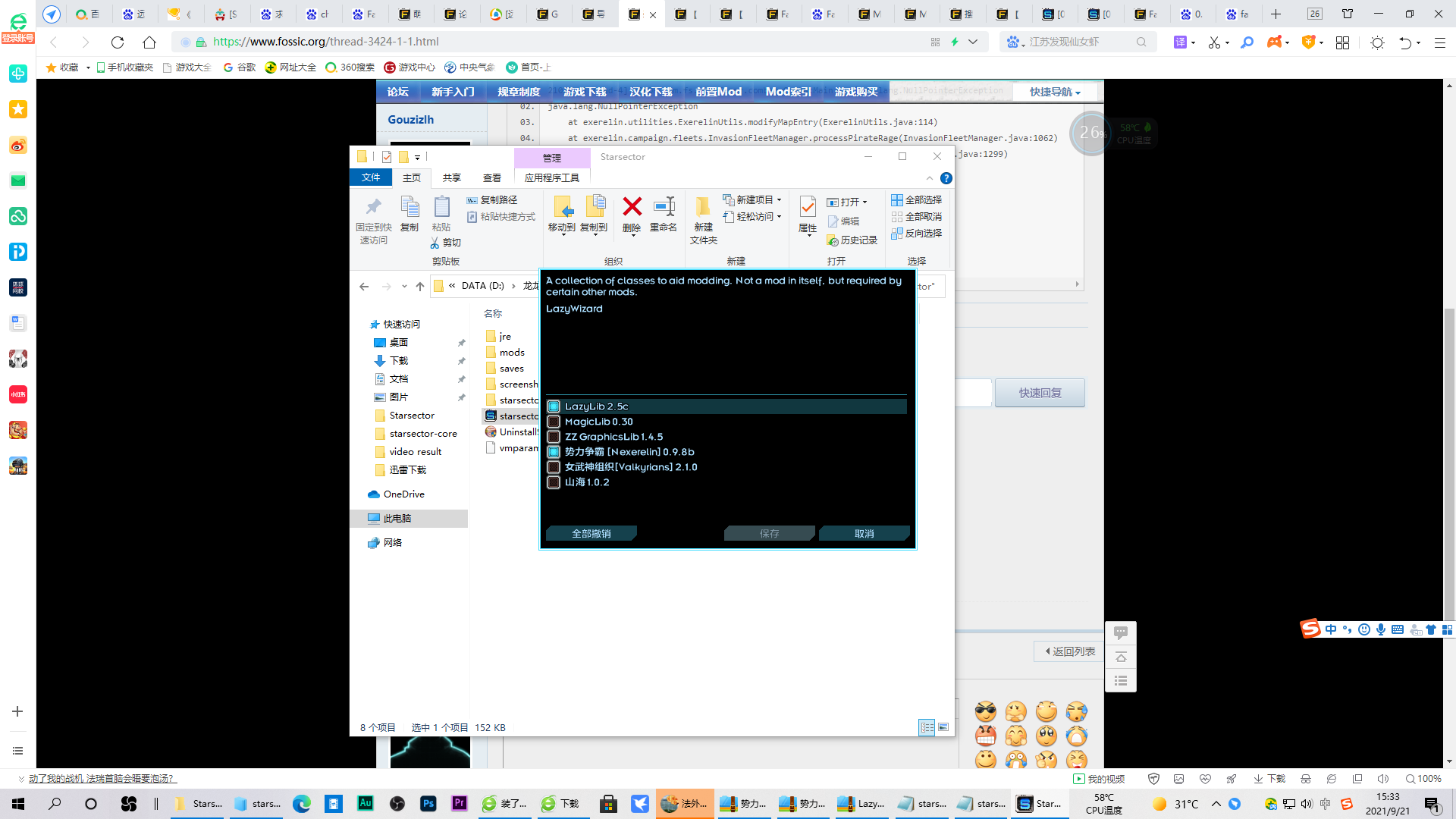Click the Properties icon in ribbon

pos(808,207)
